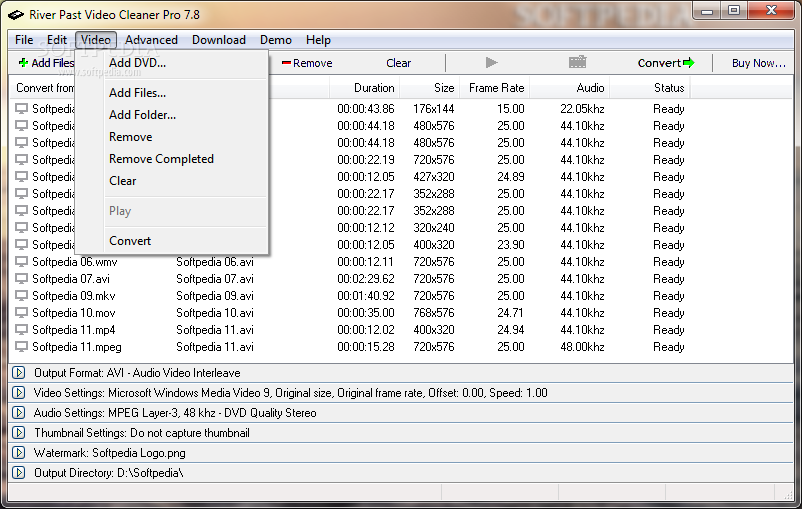The height and width of the screenshot is (509, 802).
Task: Click the 22.05khz audio cell
Action: (582, 109)
